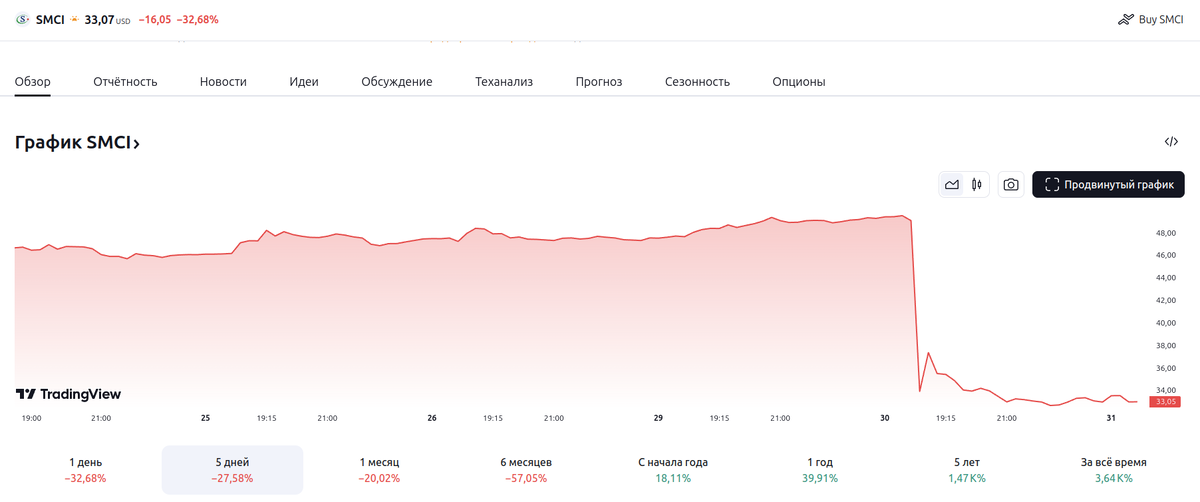This screenshot has width=1200, height=502.
Task: Choose the 5 лет range
Action: [x=967, y=470]
